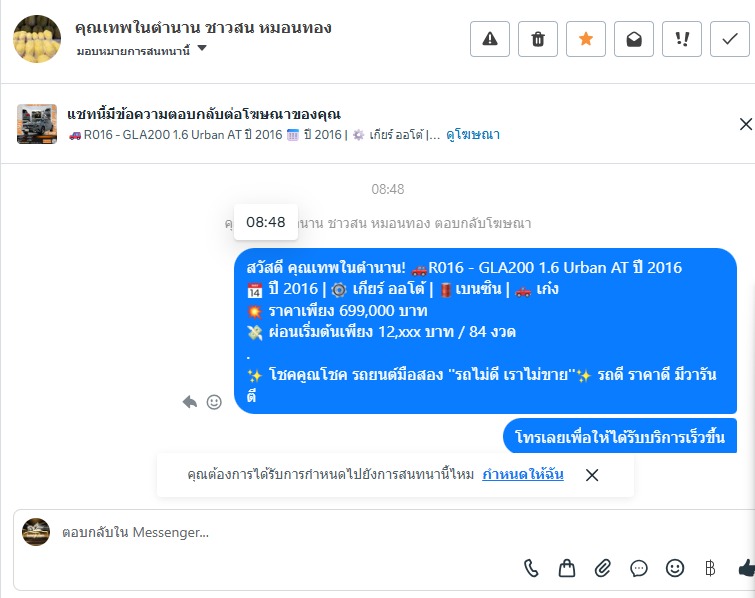Toggle the orange star follow-up marker
Screen dimensions: 755x598
tap(586, 39)
